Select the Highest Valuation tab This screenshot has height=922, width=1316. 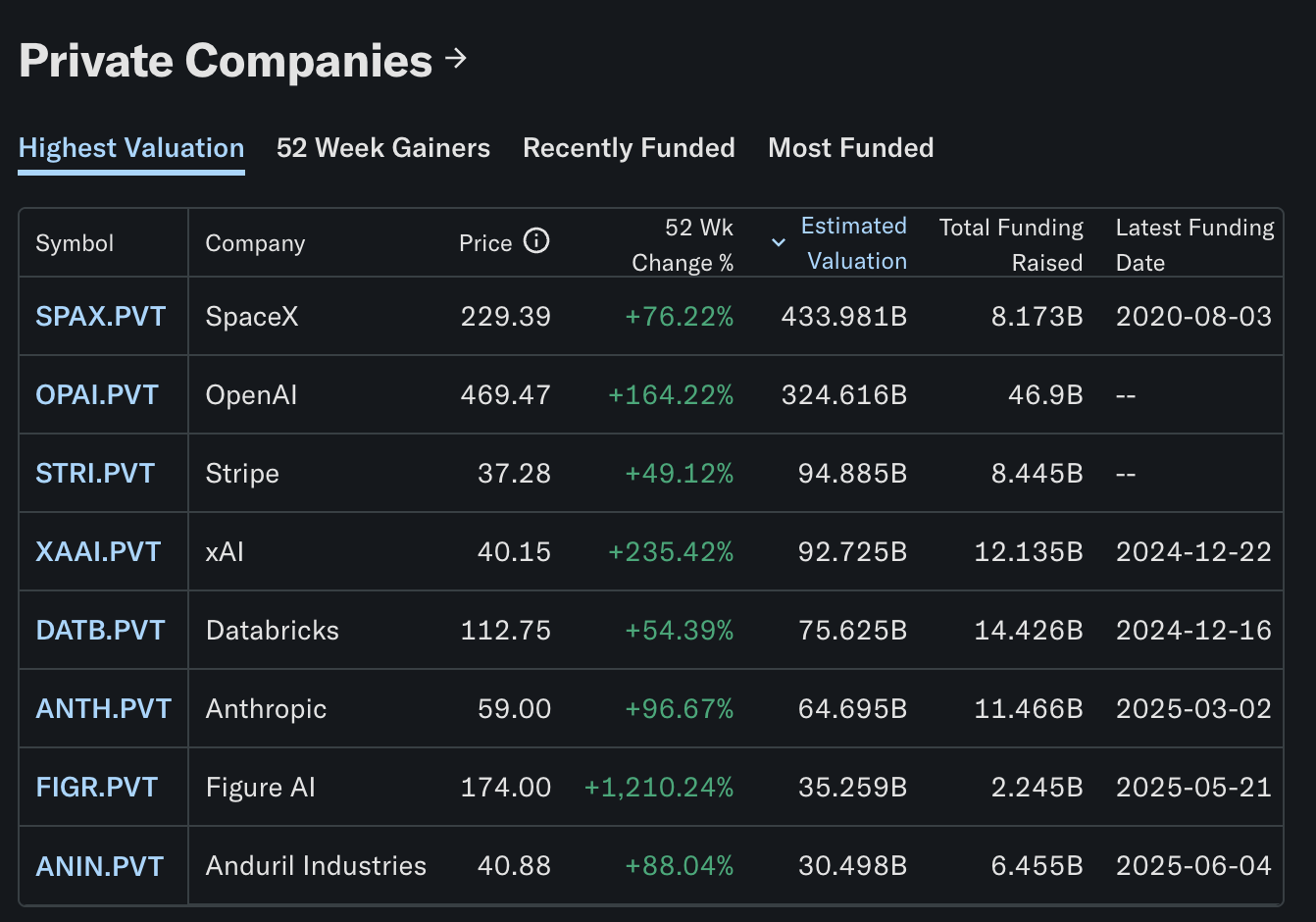point(131,148)
